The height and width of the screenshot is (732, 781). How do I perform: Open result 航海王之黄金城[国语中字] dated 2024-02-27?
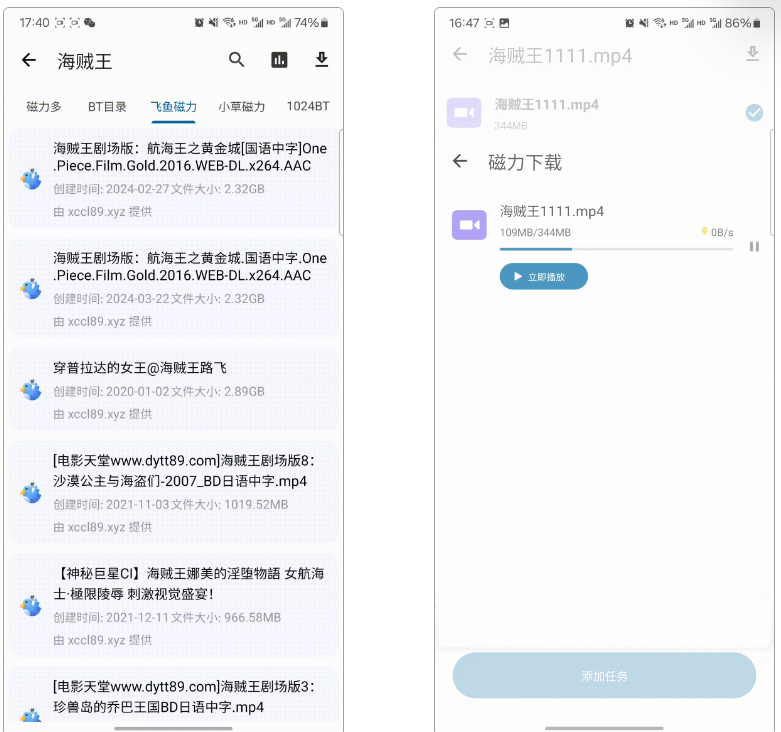[173, 179]
